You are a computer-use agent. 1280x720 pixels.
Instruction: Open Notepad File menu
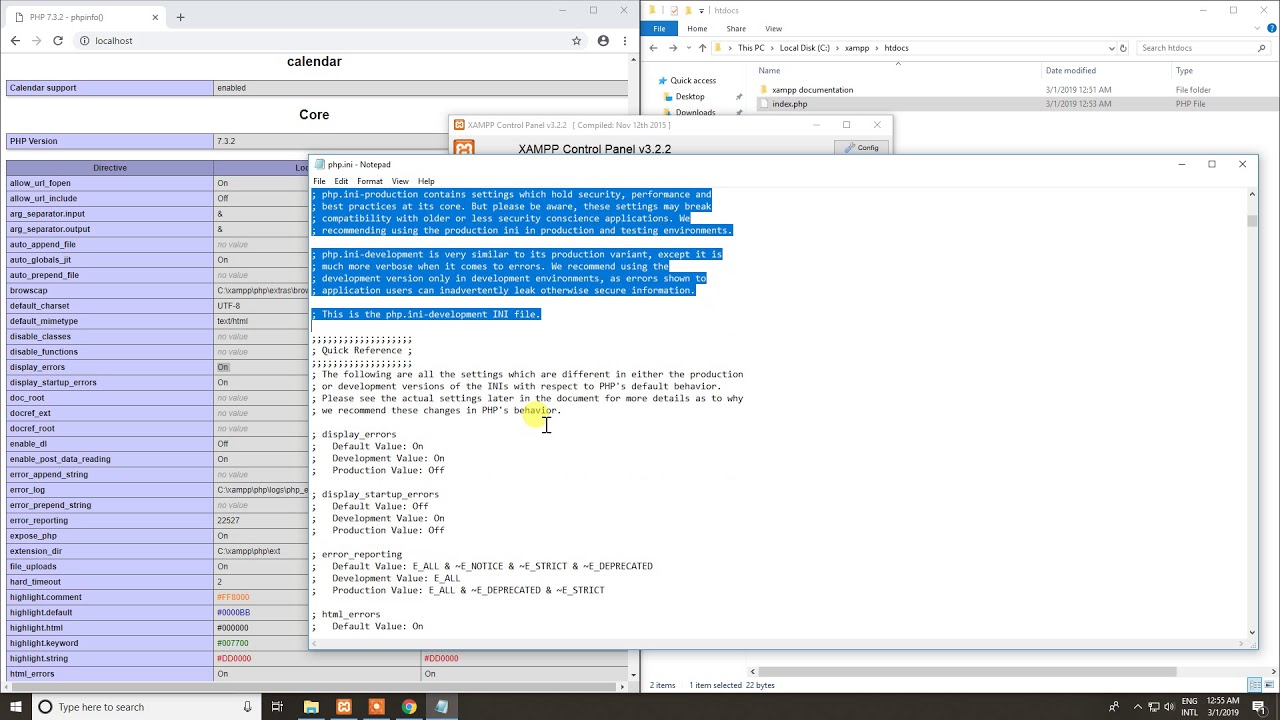tap(319, 181)
